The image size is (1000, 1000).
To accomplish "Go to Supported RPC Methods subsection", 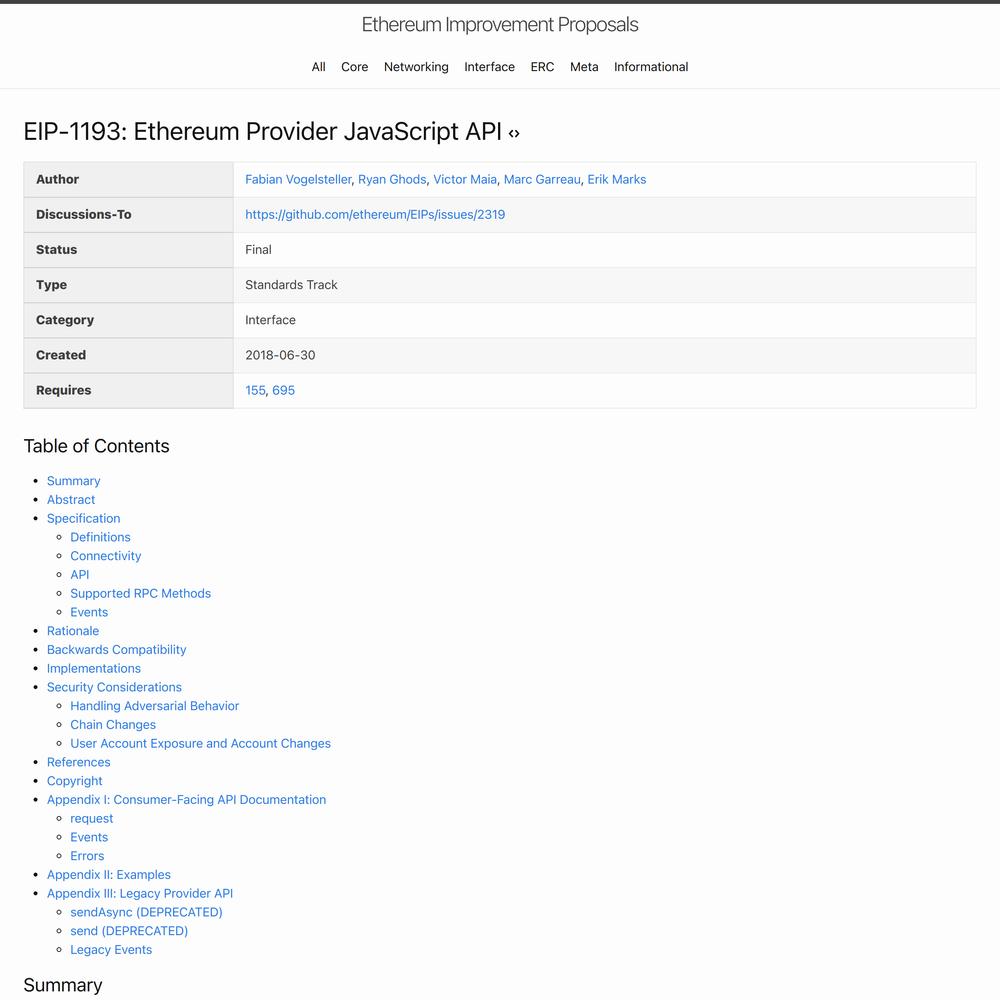I will tap(140, 593).
